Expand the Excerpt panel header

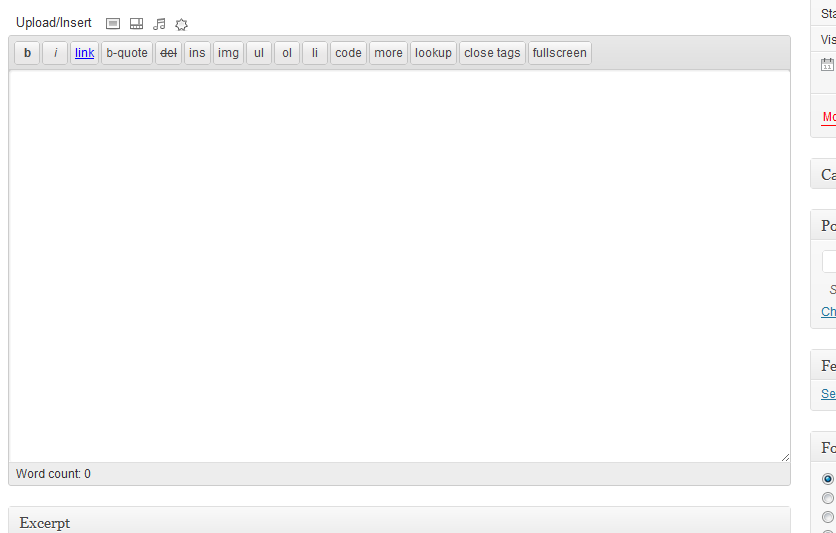tap(399, 521)
